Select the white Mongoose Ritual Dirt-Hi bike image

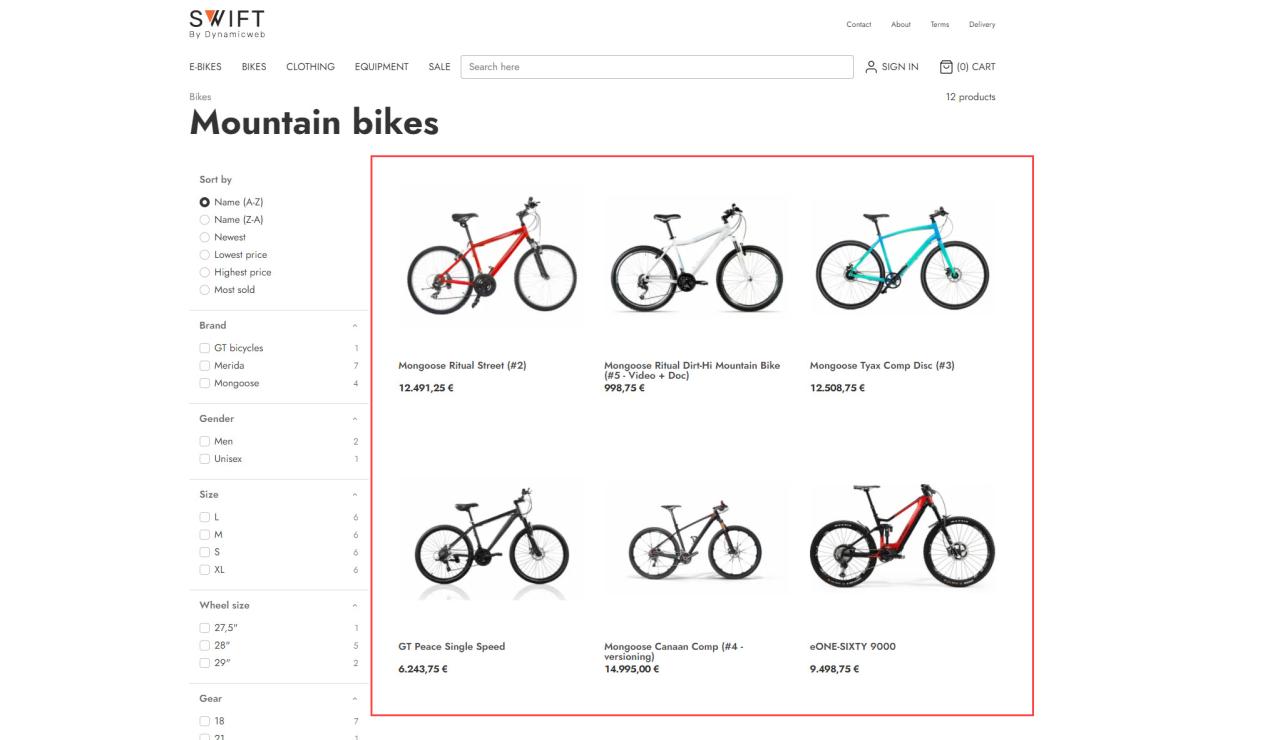[697, 257]
